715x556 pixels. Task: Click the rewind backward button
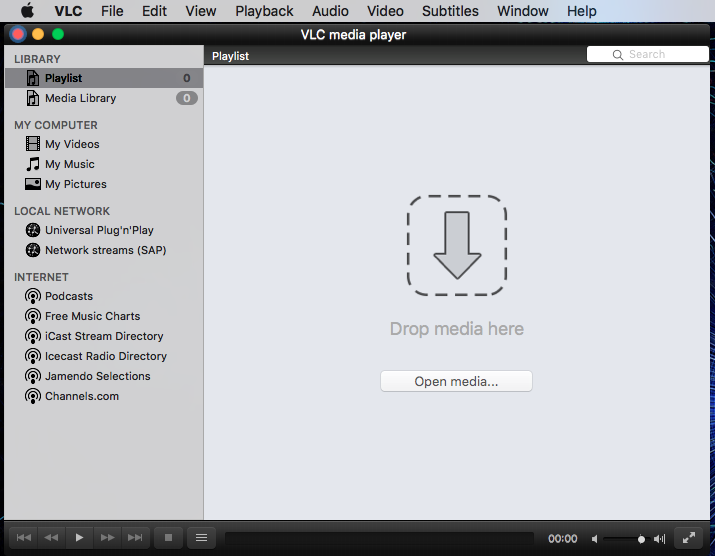point(52,538)
